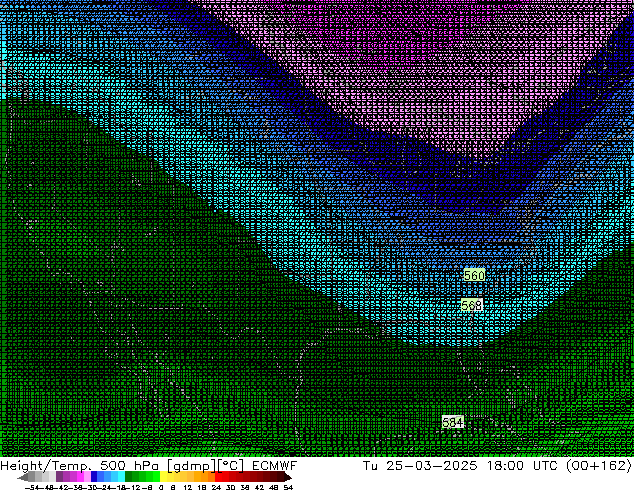Click the [°C] unit label

point(231,466)
